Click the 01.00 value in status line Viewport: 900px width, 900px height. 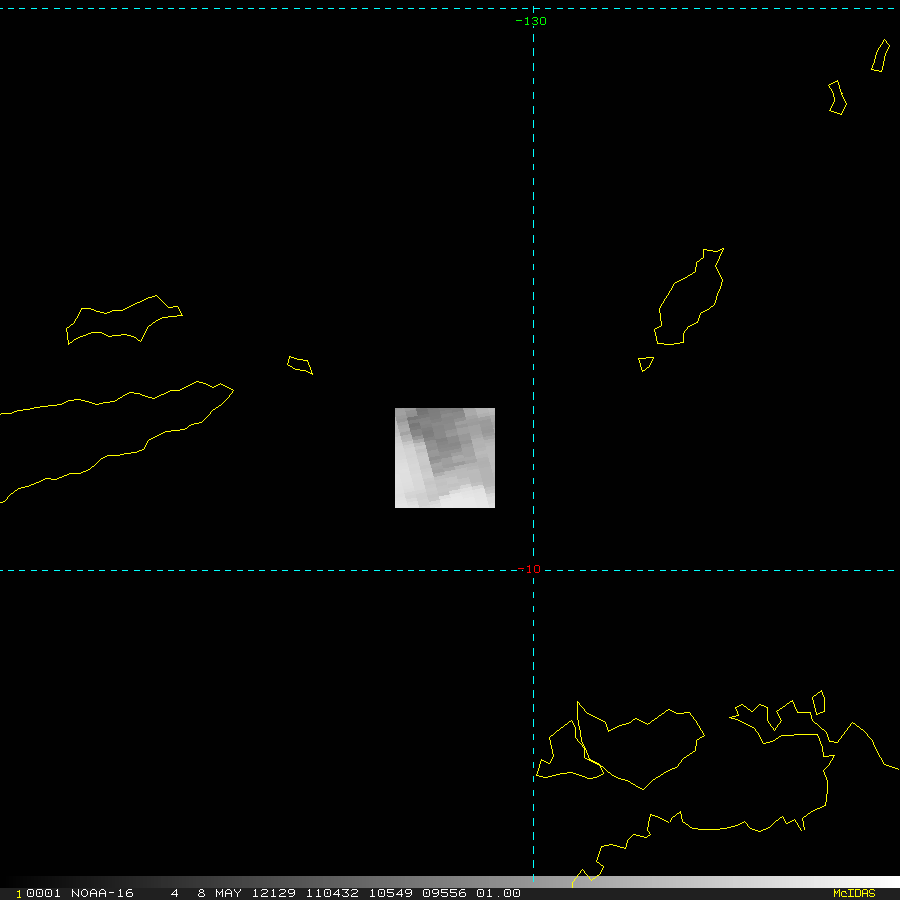(498, 893)
